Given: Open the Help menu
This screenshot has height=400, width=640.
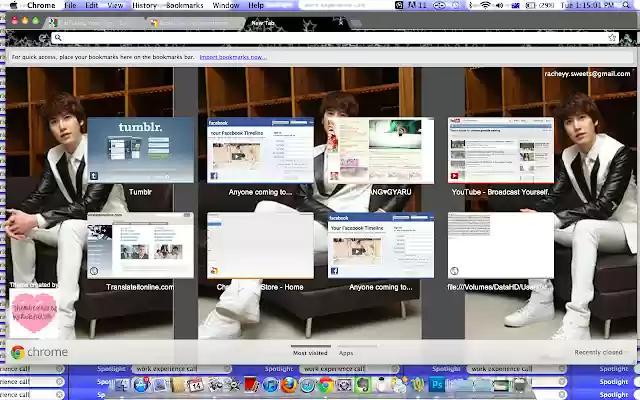Looking at the screenshot, I should click(x=256, y=5).
